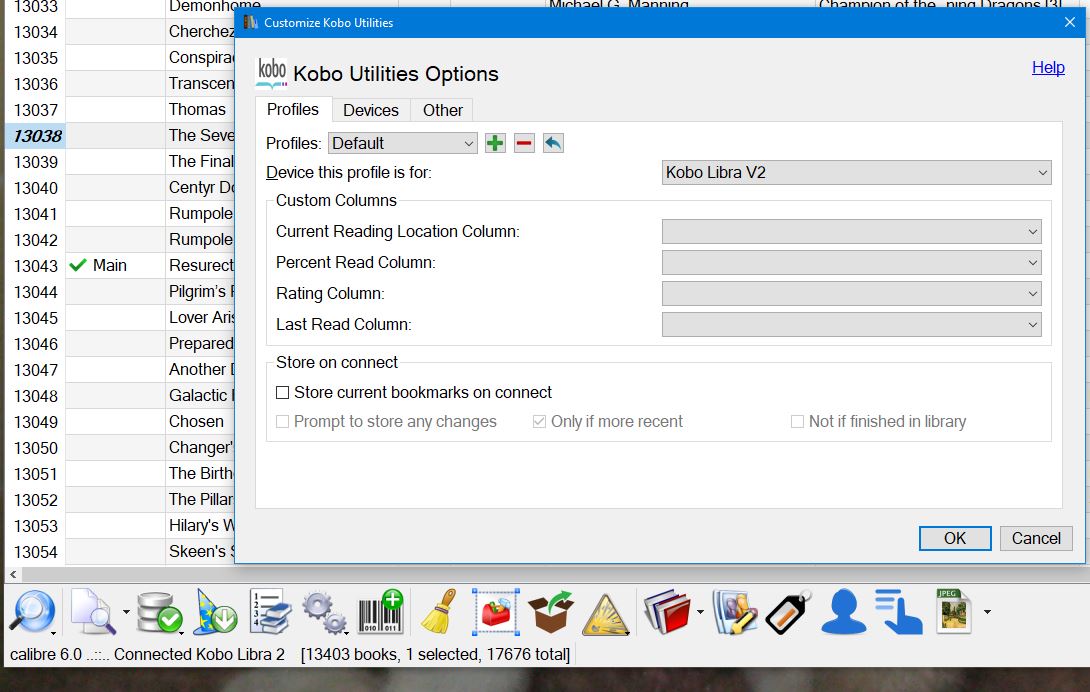Image resolution: width=1090 pixels, height=692 pixels.
Task: Click the broom cleanup icon
Action: coord(439,612)
